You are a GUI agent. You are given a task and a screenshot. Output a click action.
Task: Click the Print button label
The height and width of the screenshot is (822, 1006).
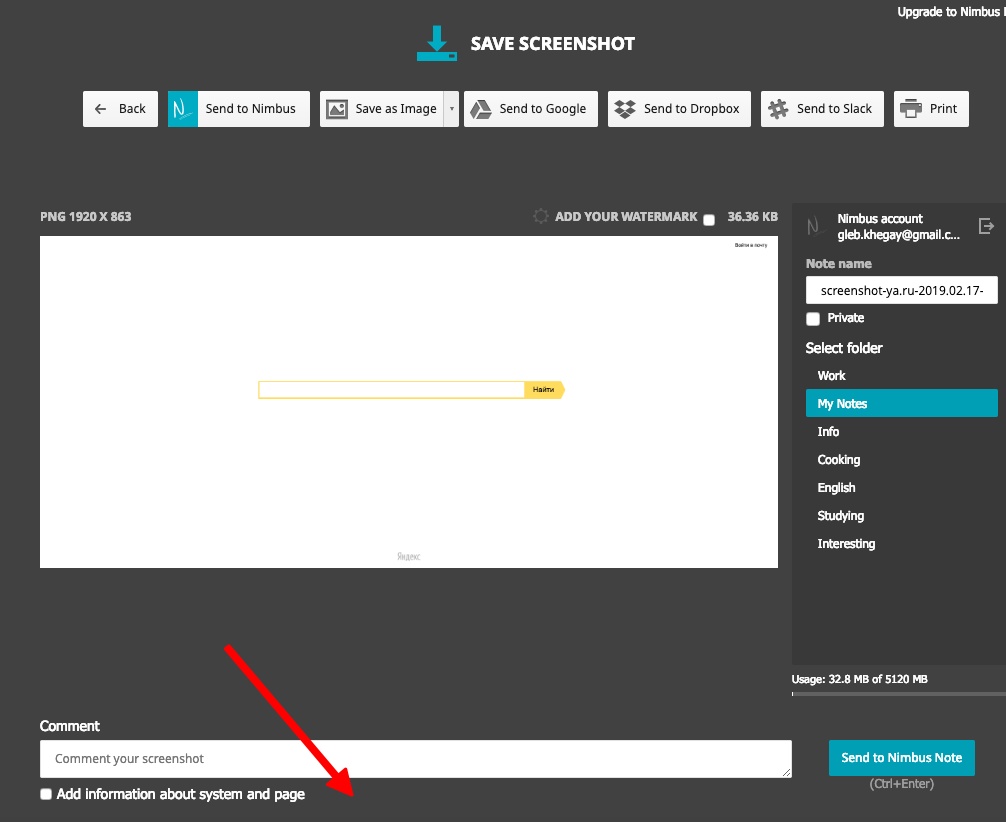pos(943,109)
